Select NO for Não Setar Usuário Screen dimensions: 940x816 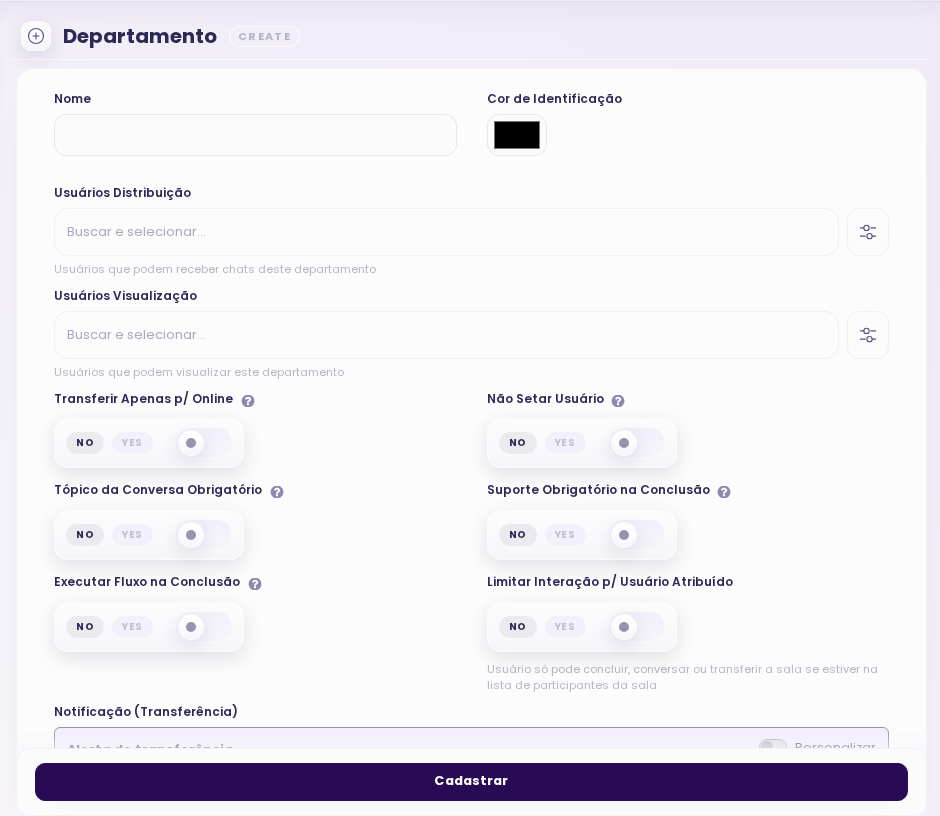518,443
